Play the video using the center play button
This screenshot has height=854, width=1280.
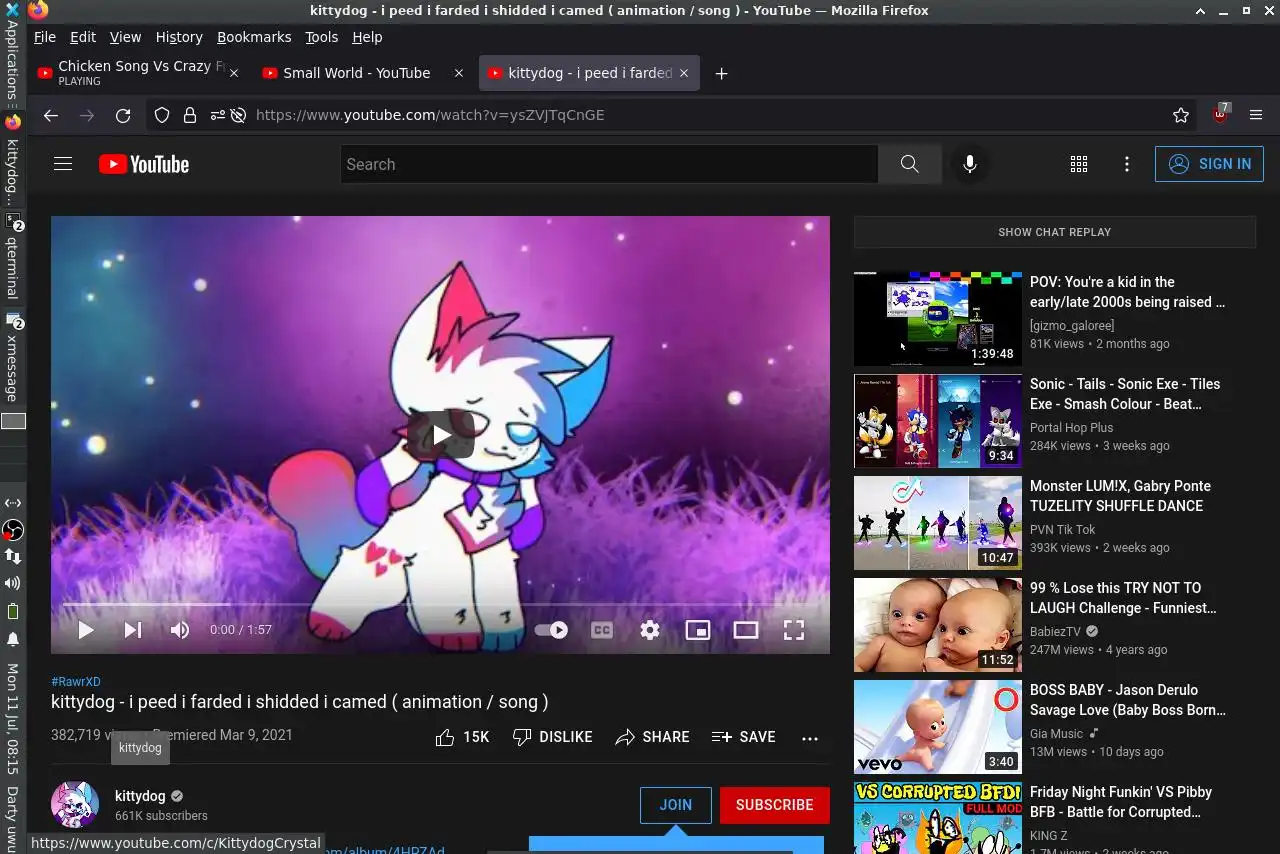pos(440,434)
